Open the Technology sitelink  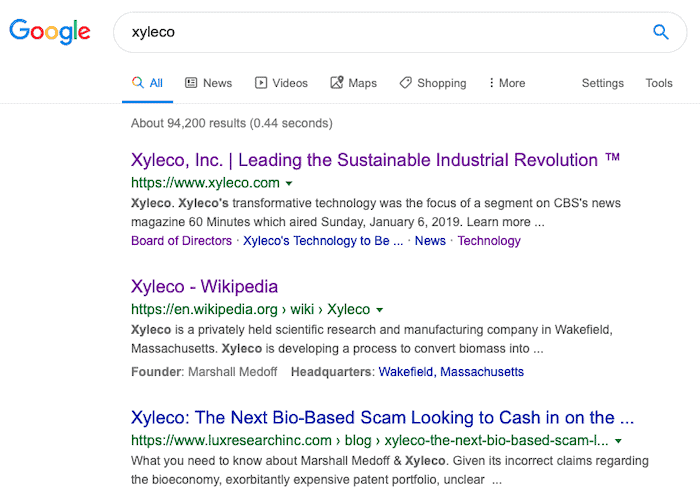[x=489, y=241]
